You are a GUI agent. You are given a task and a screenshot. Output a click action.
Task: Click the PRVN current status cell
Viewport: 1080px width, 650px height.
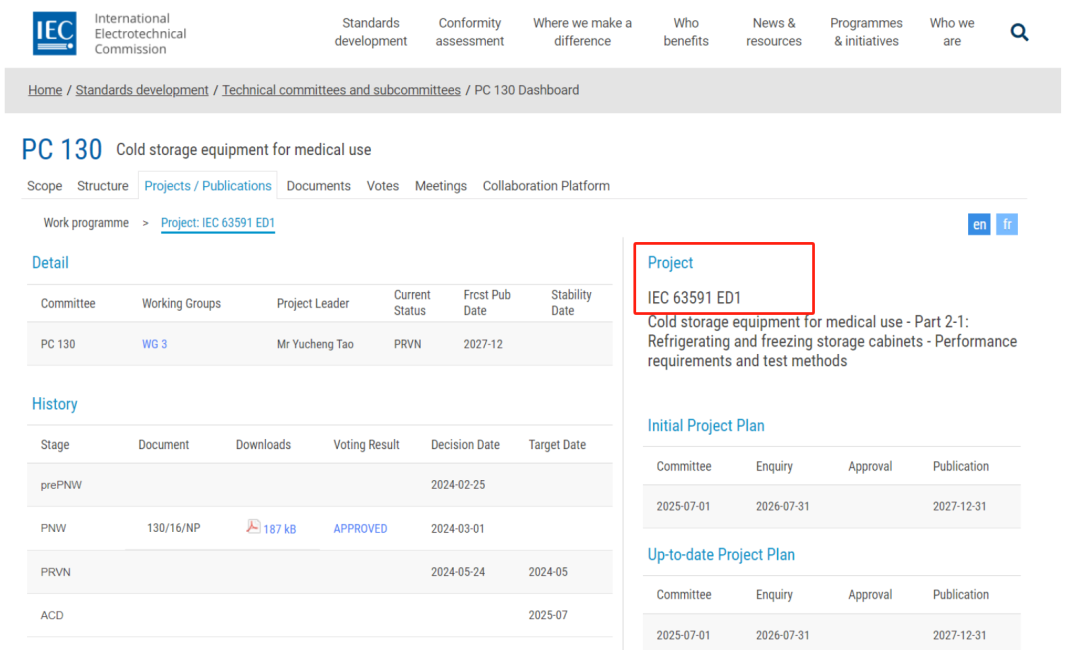[408, 344]
